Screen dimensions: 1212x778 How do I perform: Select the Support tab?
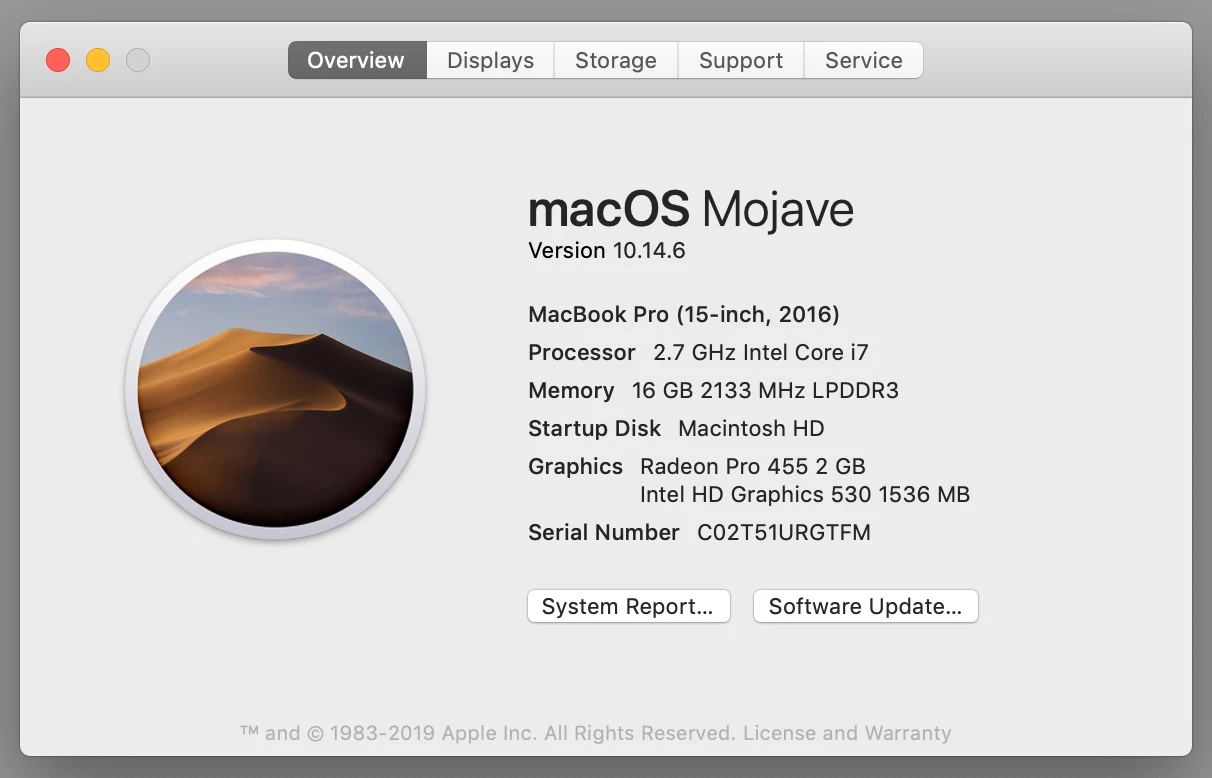point(741,60)
